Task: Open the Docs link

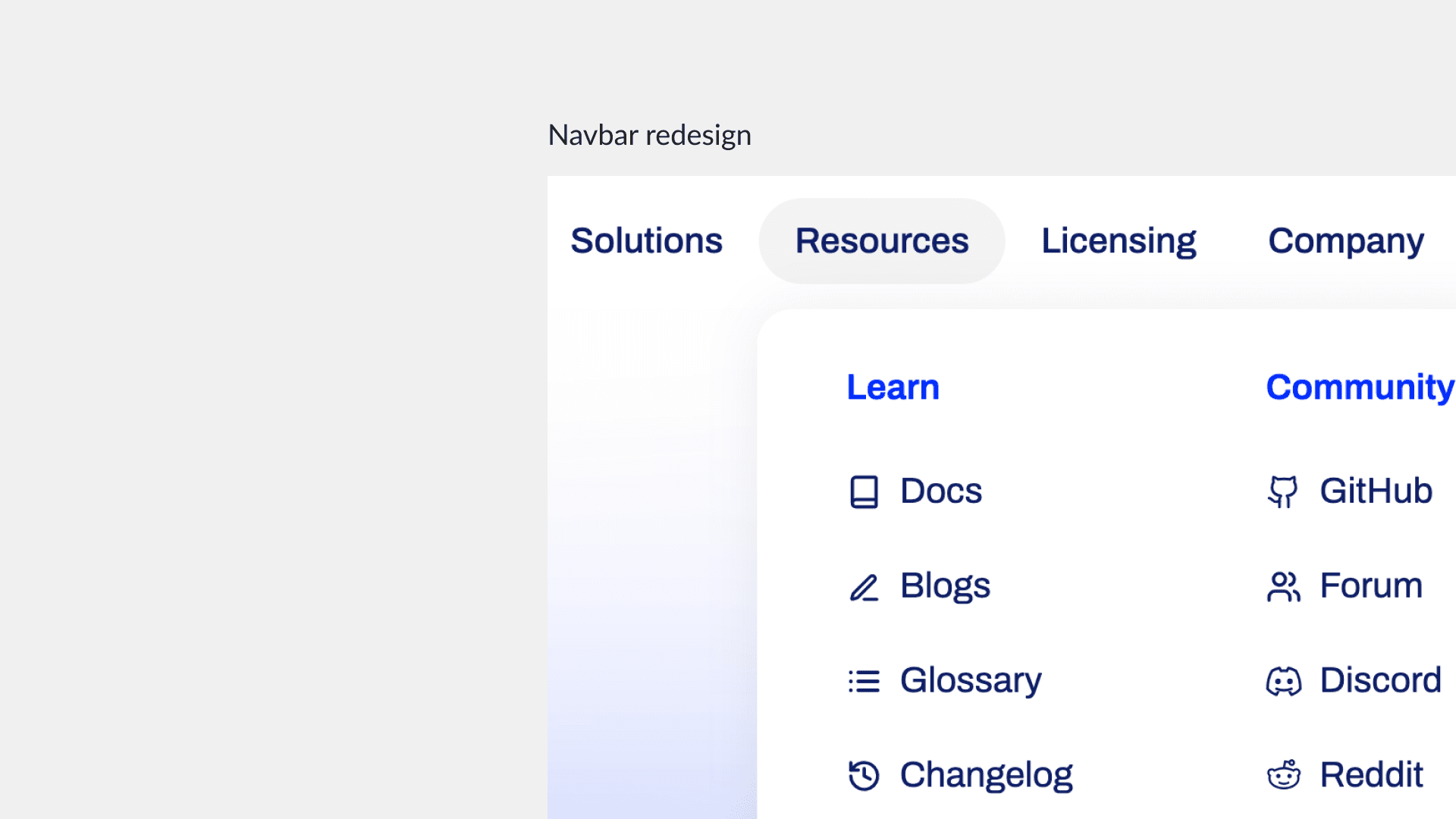Action: (940, 491)
